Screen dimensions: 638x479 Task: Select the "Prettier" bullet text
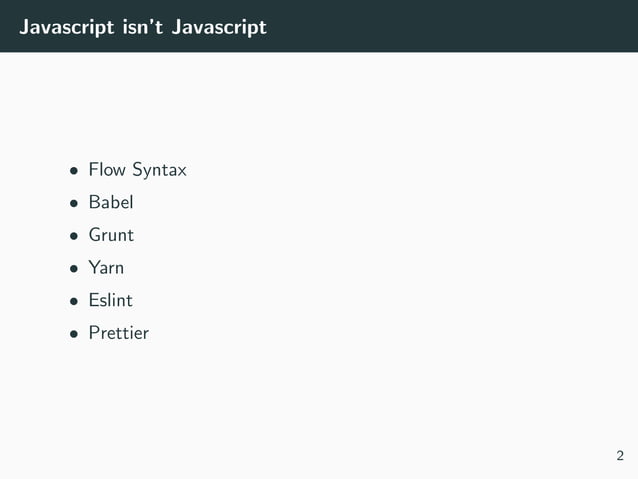[x=118, y=332]
